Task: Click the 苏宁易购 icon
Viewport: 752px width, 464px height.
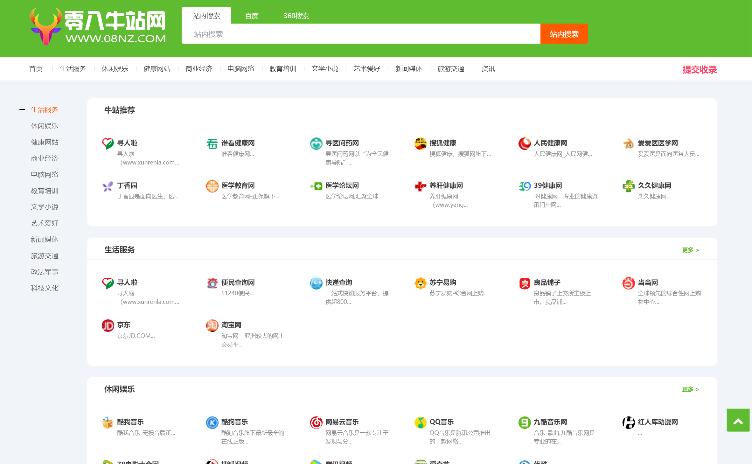Action: point(420,283)
